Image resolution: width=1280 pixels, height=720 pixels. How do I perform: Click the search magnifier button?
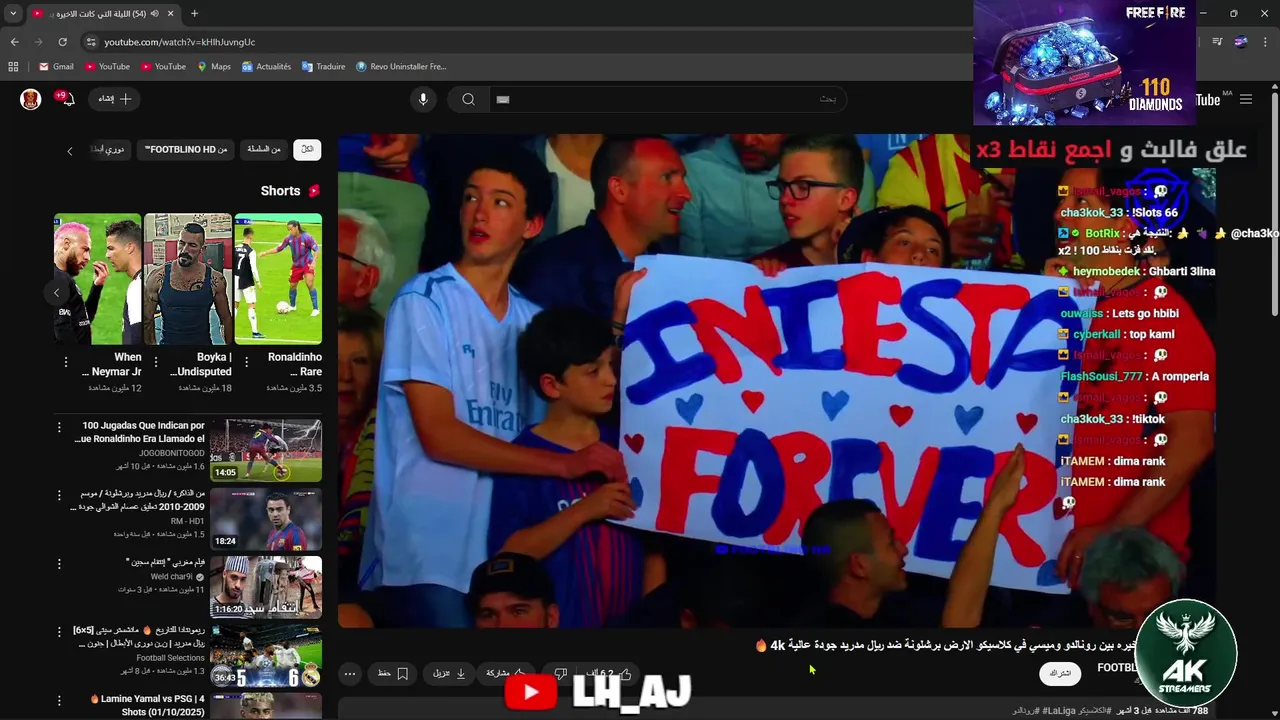tap(468, 99)
